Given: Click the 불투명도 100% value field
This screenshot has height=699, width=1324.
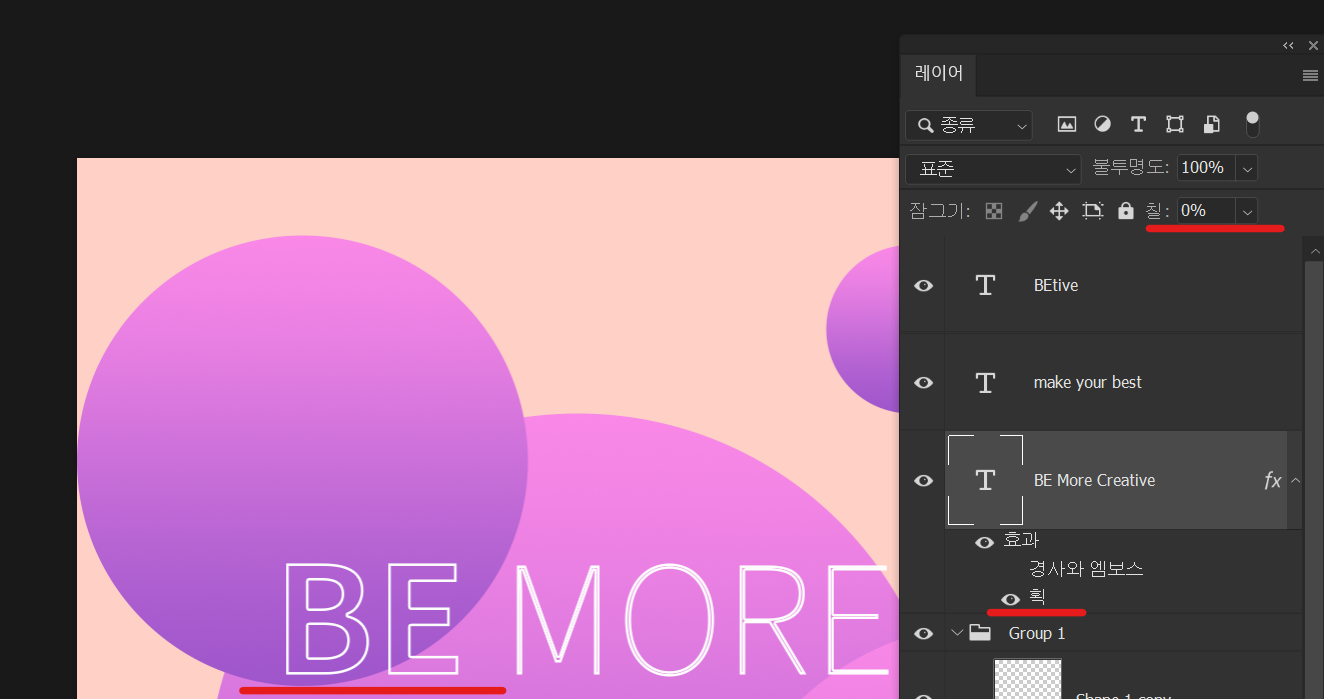Looking at the screenshot, I should coord(1206,168).
